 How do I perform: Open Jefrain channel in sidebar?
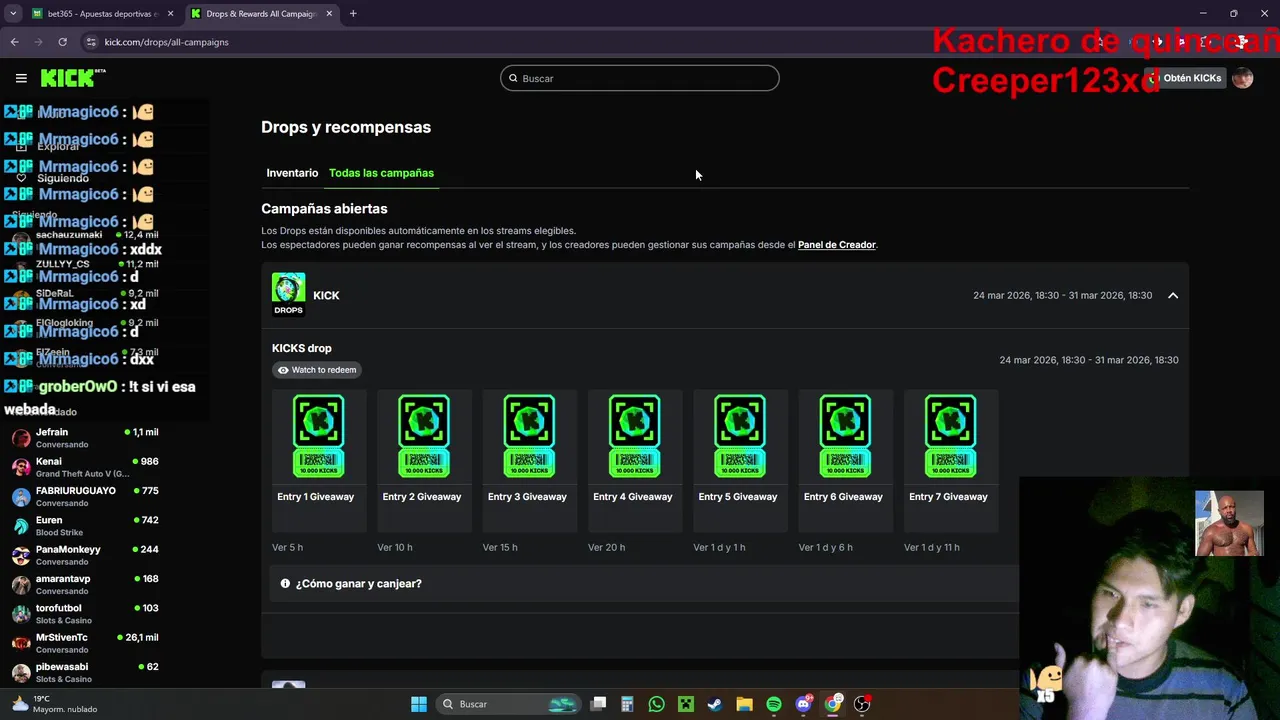pos(85,438)
